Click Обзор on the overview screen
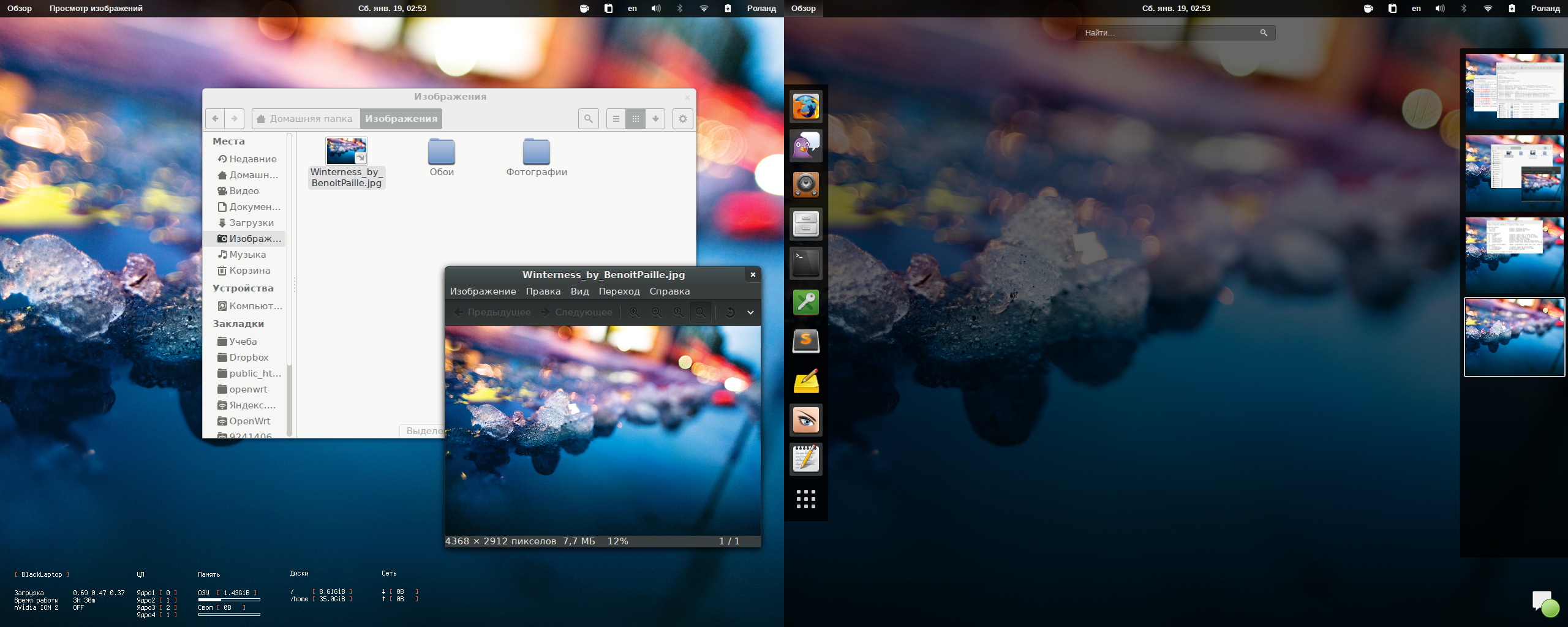 [x=804, y=9]
